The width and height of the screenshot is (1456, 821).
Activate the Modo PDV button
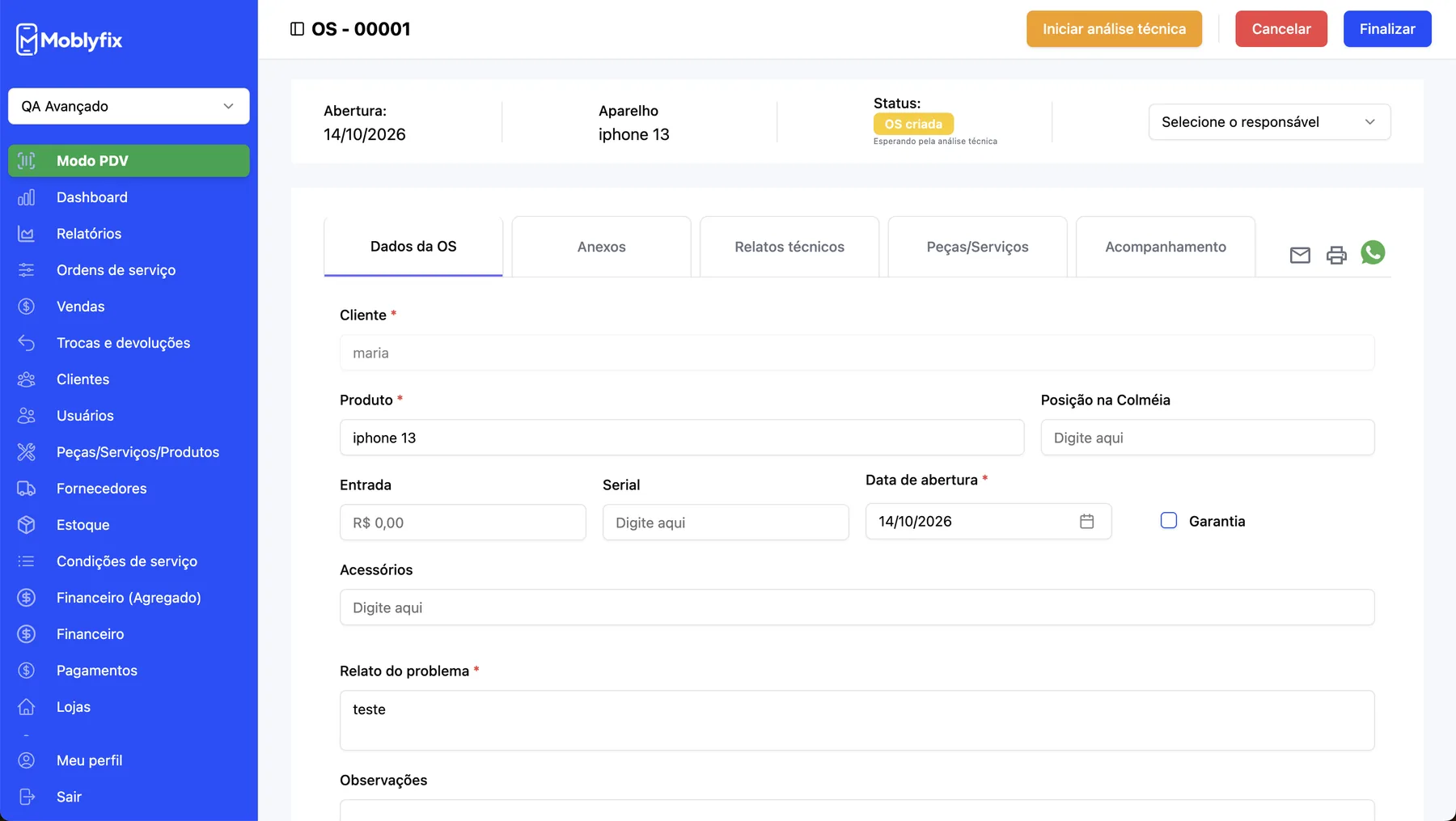click(129, 161)
